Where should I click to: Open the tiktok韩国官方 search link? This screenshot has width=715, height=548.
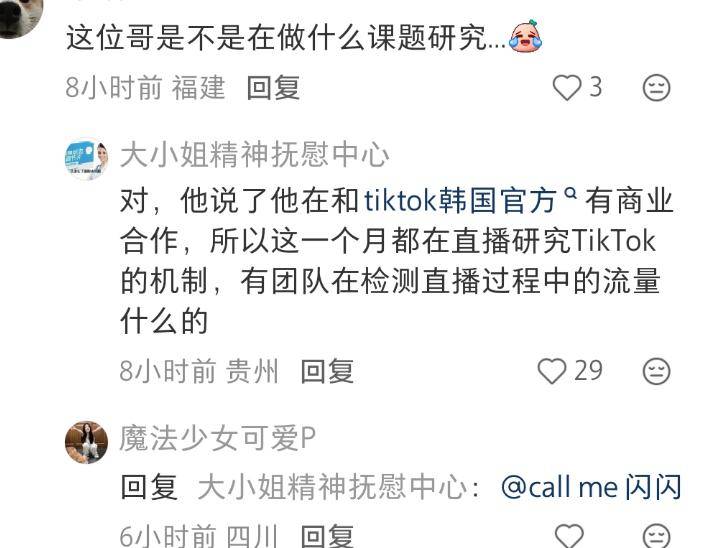[x=461, y=200]
